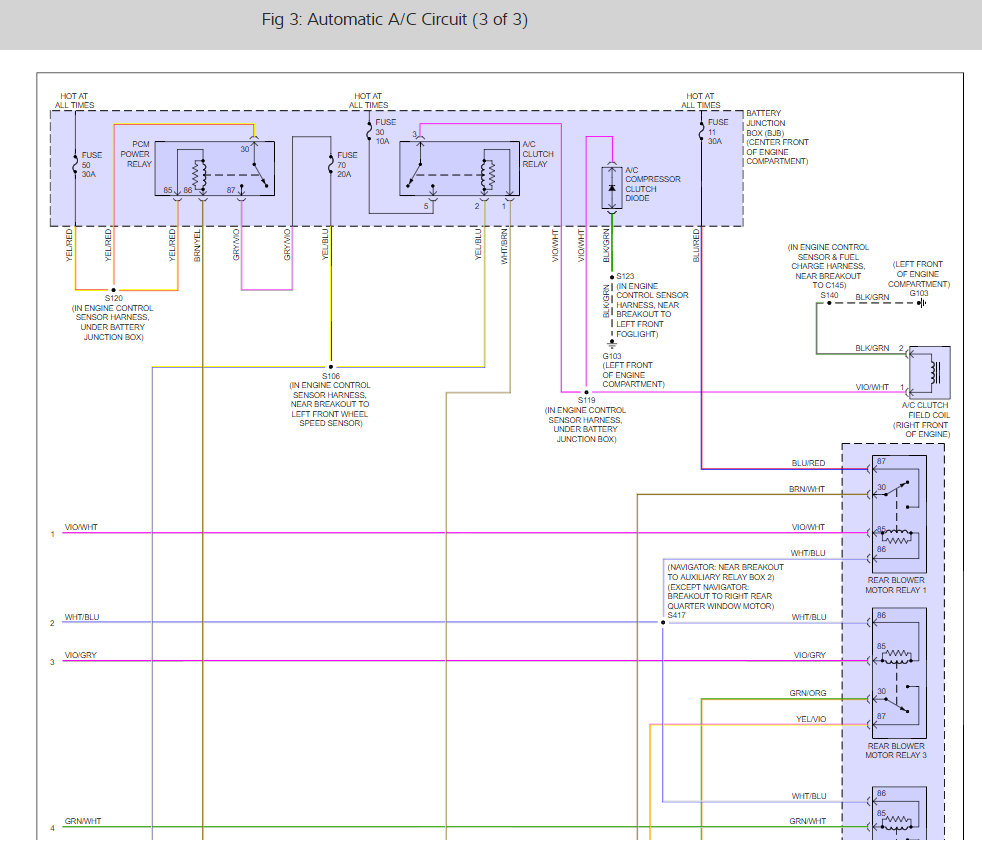Click the S120 splice dot
The image size is (982, 856).
[113, 290]
